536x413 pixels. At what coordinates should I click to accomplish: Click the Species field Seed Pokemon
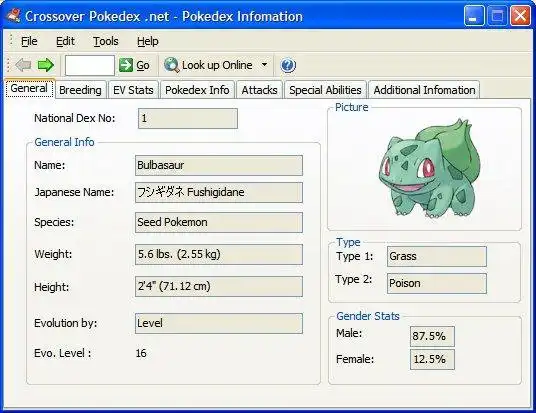coord(219,222)
